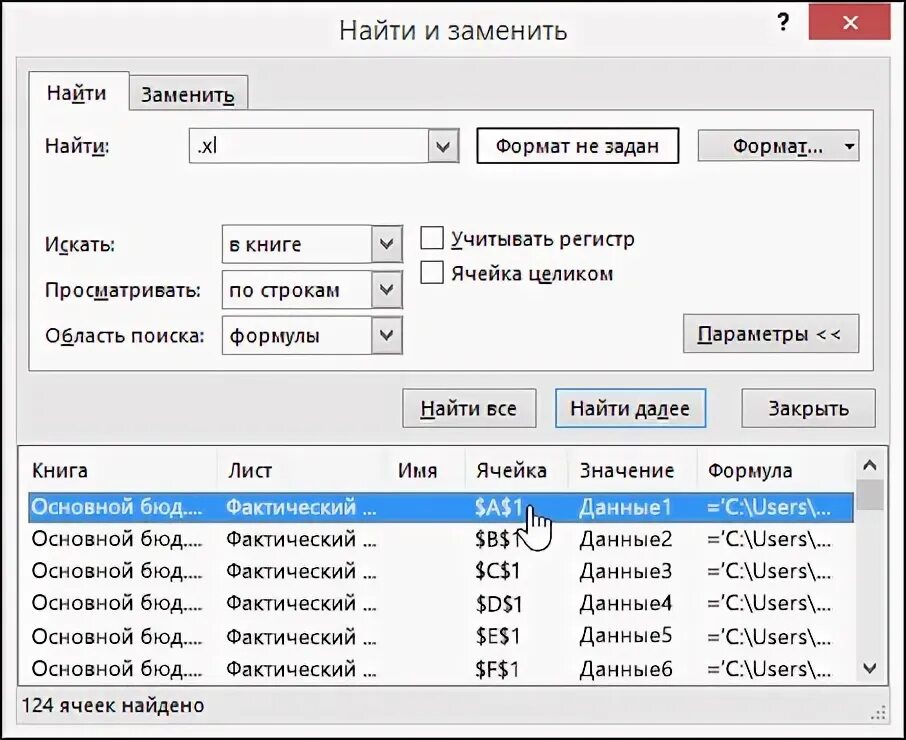Click the Формула column header
The height and width of the screenshot is (740, 906).
775,470
